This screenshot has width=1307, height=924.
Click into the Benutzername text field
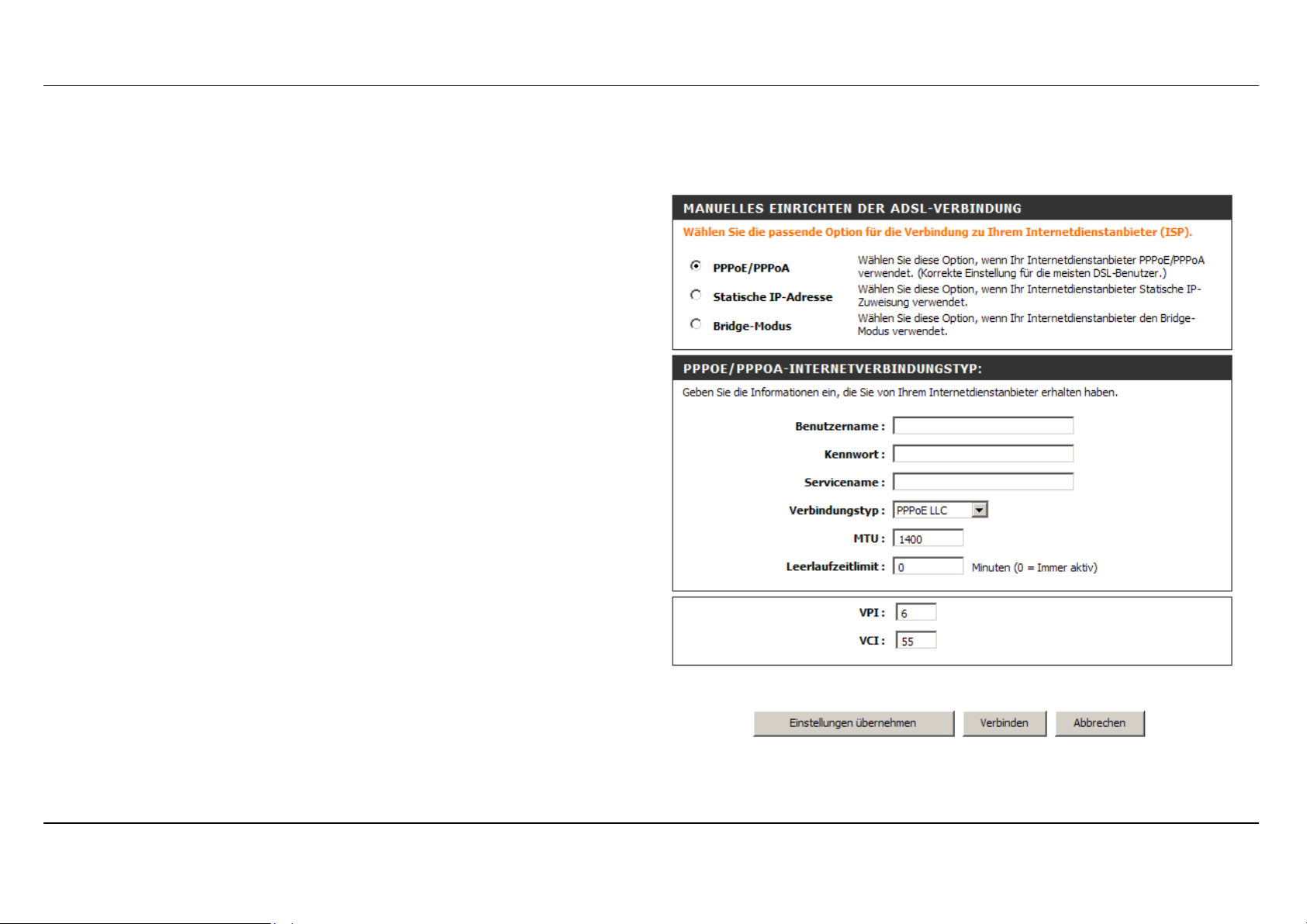pos(983,426)
